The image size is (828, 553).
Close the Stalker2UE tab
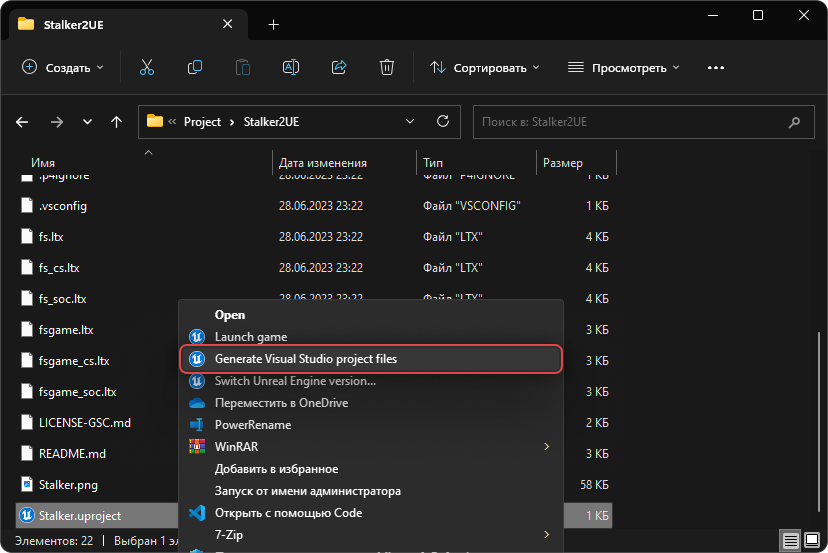pyautogui.click(x=228, y=24)
